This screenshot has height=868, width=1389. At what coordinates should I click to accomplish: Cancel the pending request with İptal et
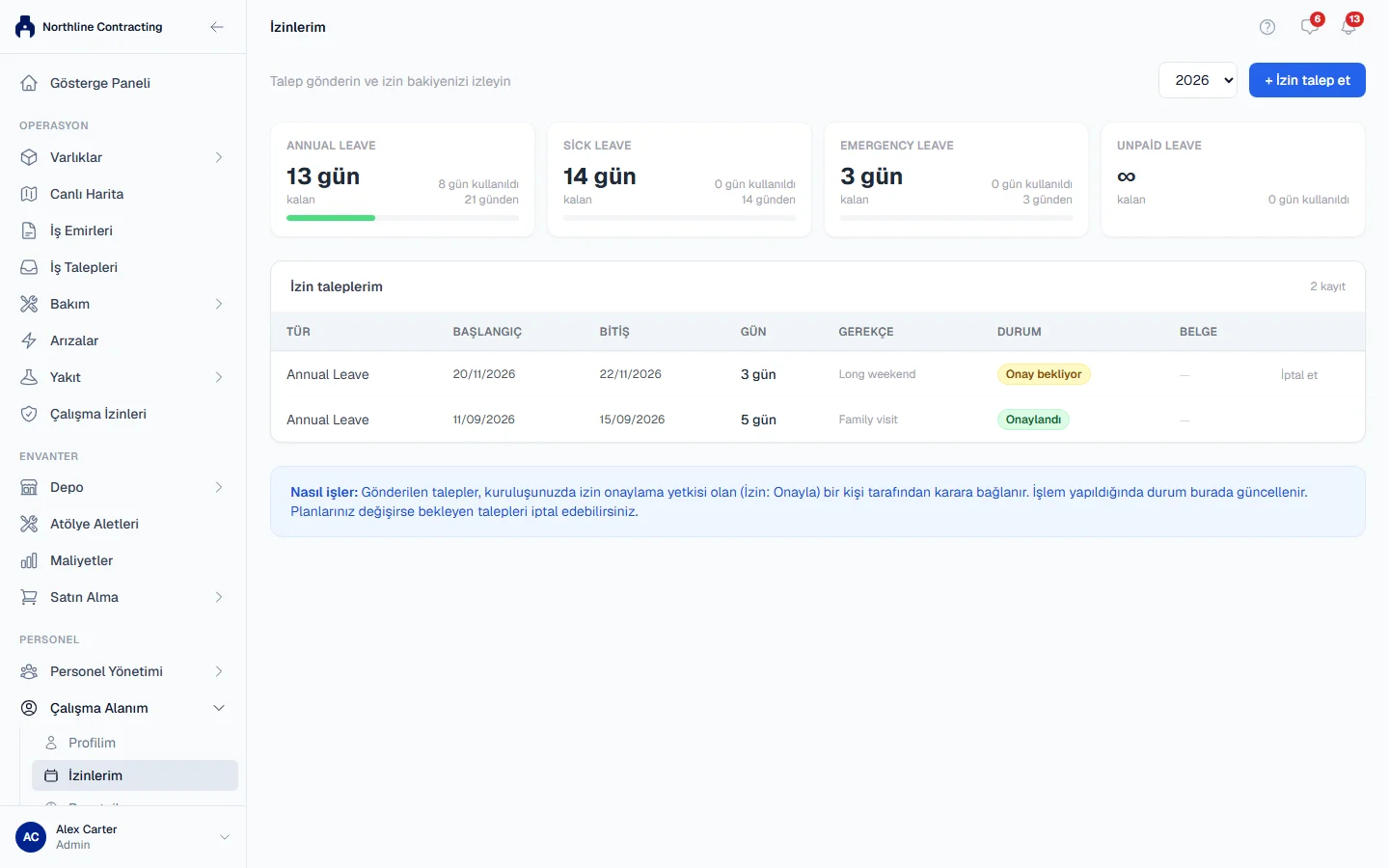[x=1299, y=375]
